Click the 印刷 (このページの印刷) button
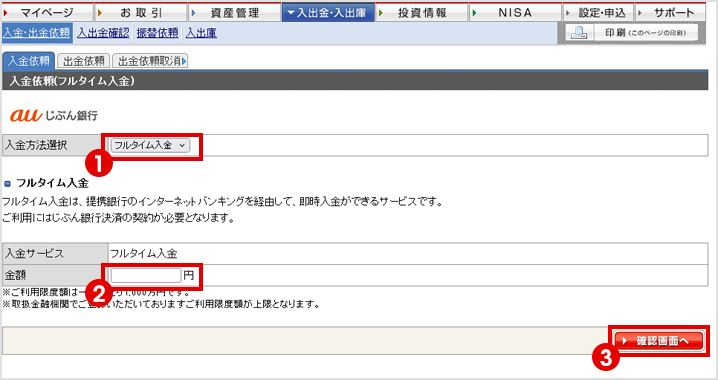Image resolution: width=718 pixels, height=380 pixels. coord(632,33)
